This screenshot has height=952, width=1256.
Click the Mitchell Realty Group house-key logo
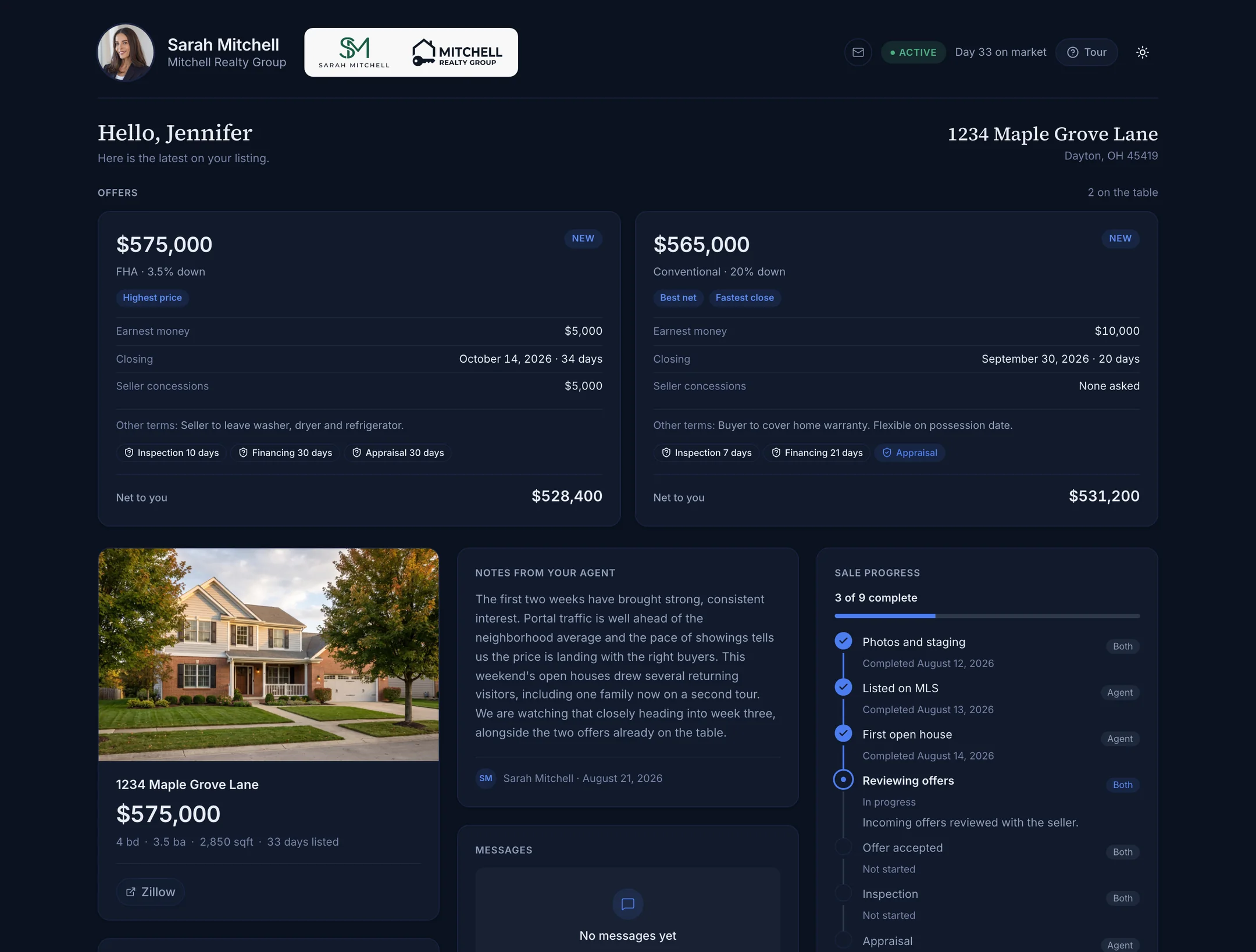click(457, 52)
